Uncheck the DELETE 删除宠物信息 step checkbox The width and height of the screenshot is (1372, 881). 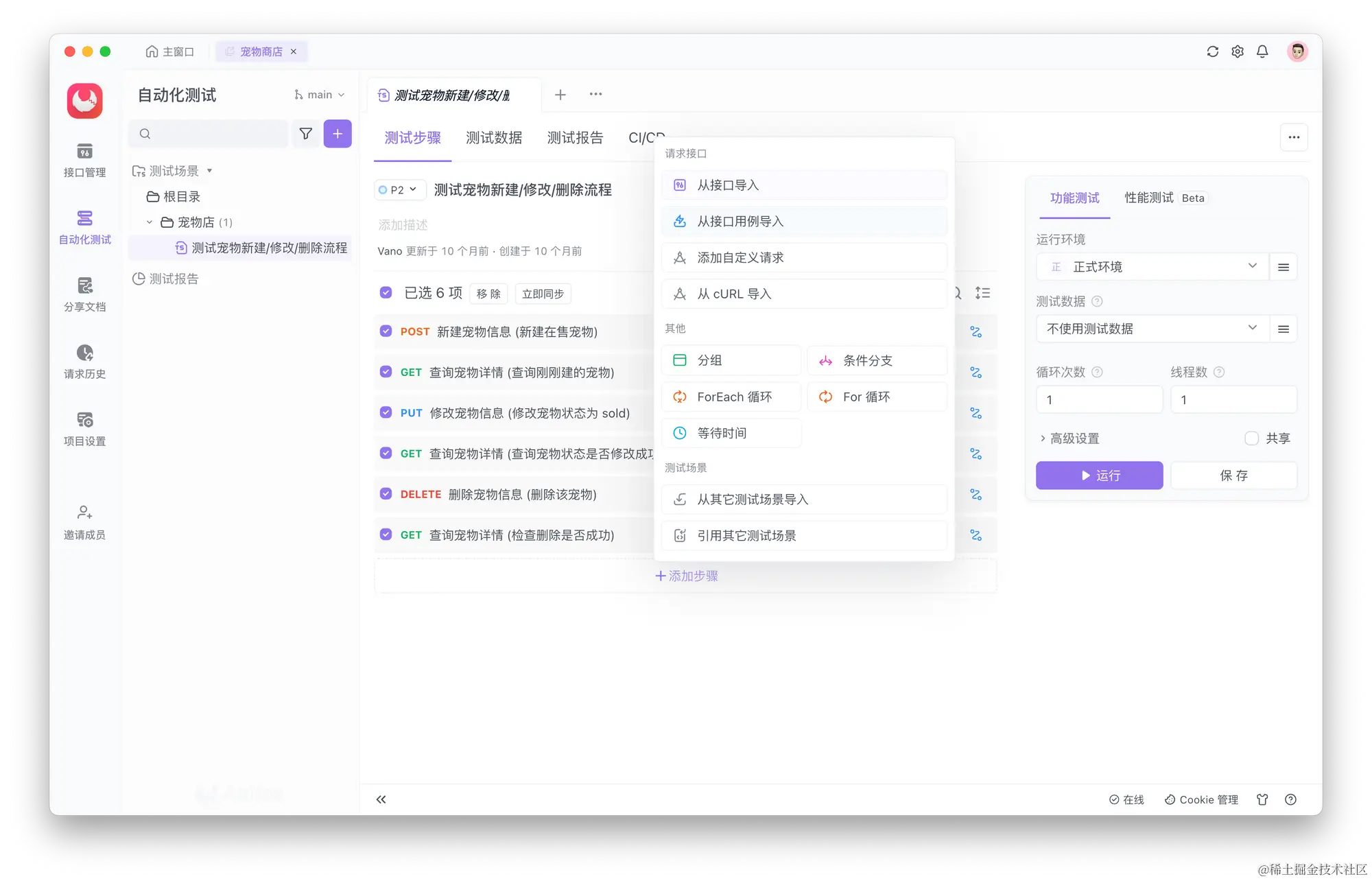386,494
